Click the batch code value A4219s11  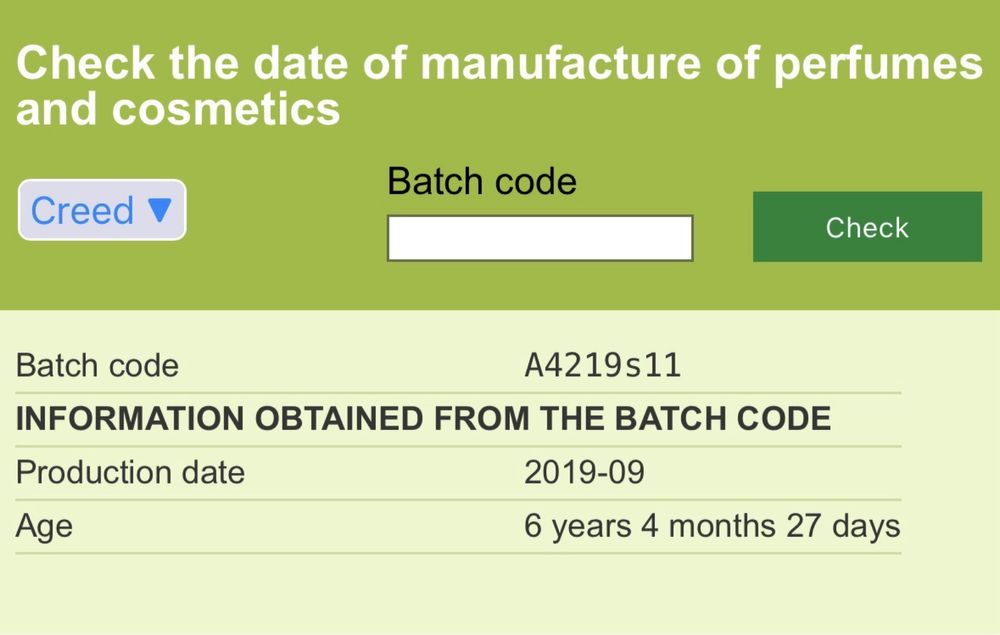click(x=602, y=366)
